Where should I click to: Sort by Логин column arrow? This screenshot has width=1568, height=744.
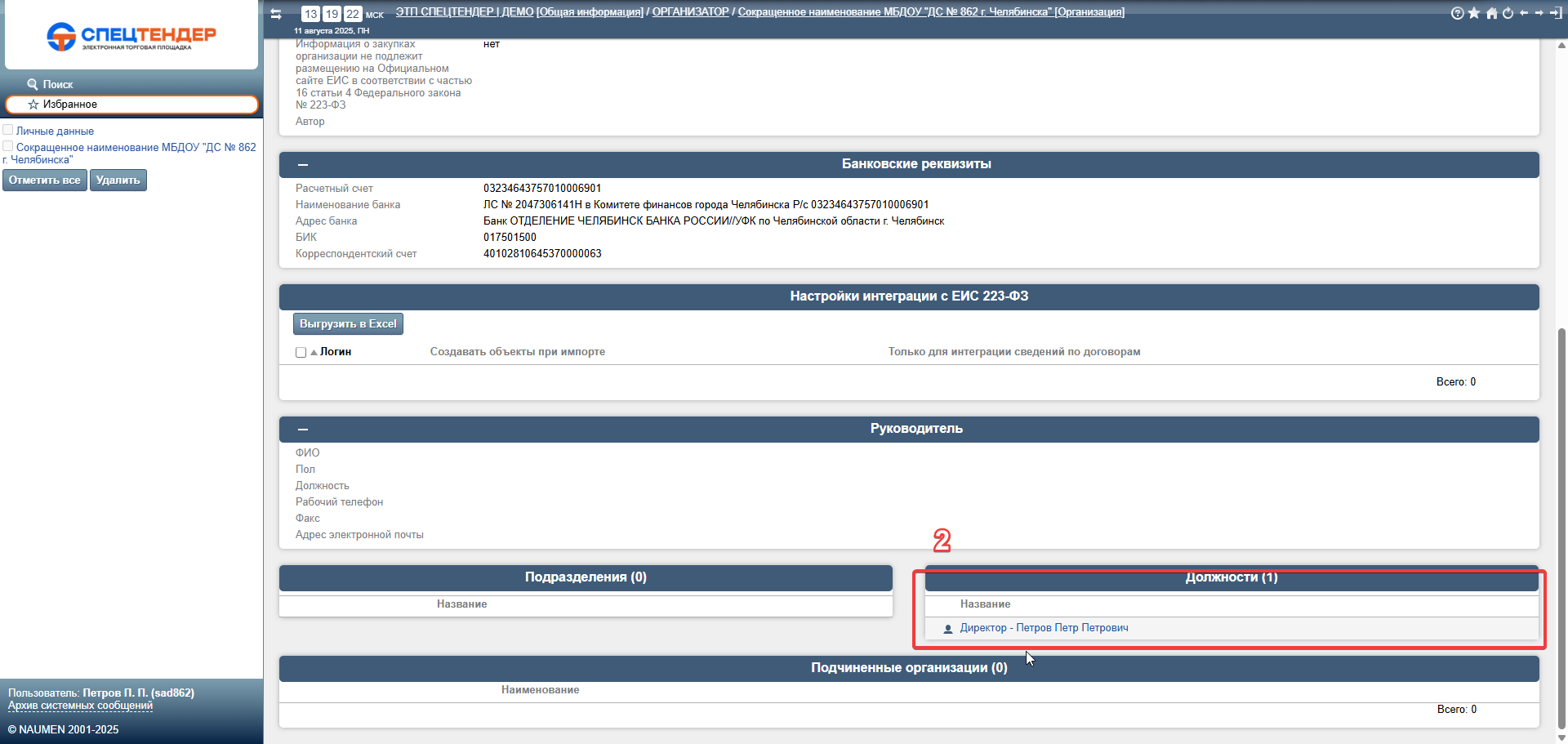[314, 352]
